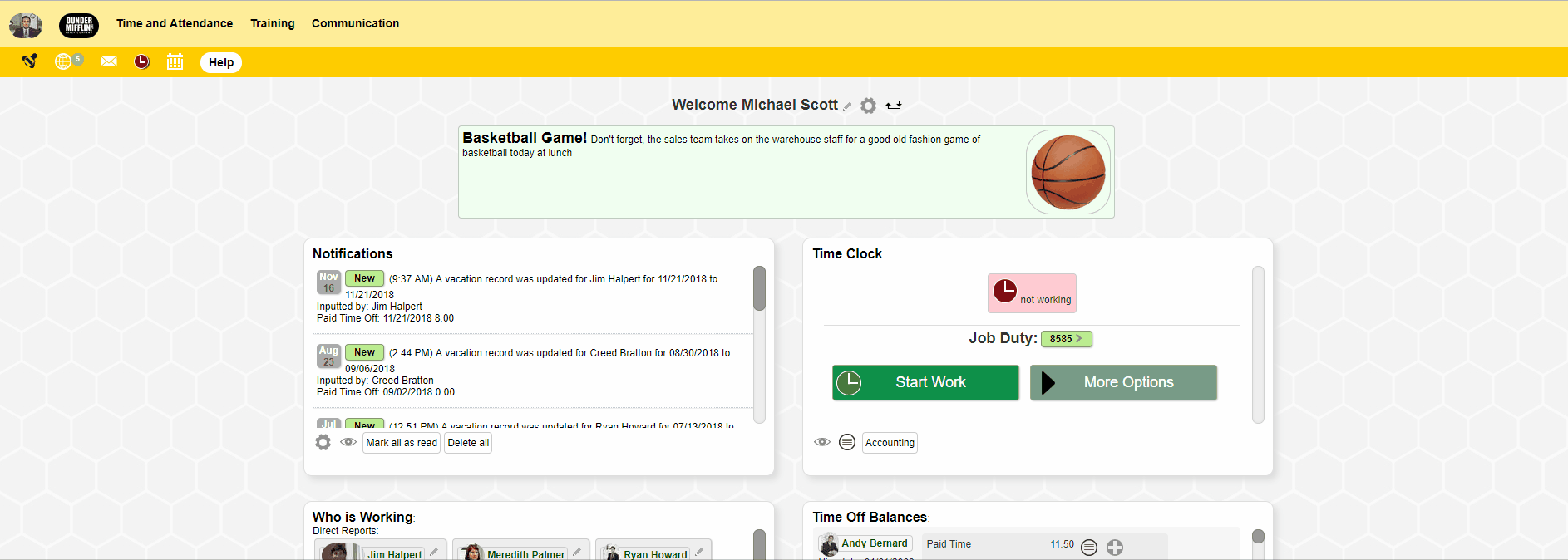1568x560 pixels.
Task: Open the globe notifications icon with badge
Action: [68, 61]
